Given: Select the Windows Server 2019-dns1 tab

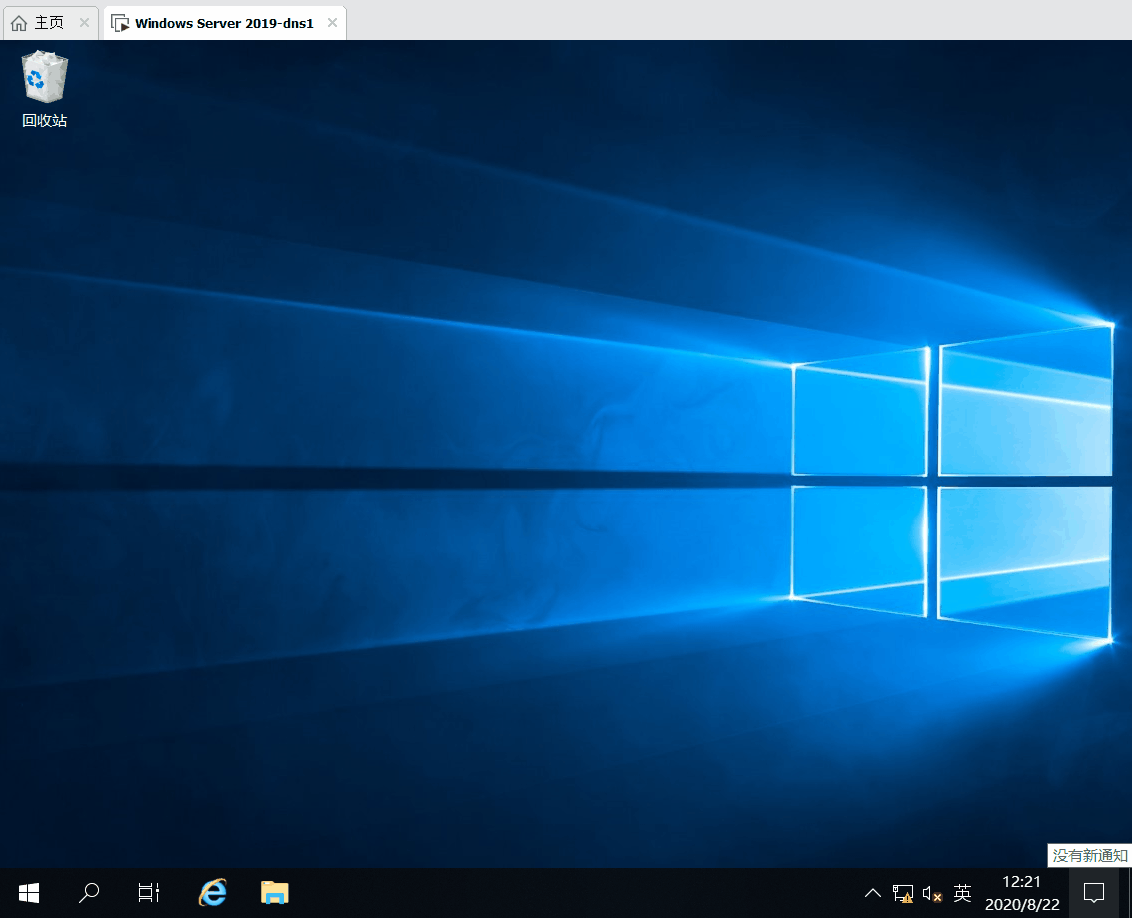Looking at the screenshot, I should (x=224, y=22).
